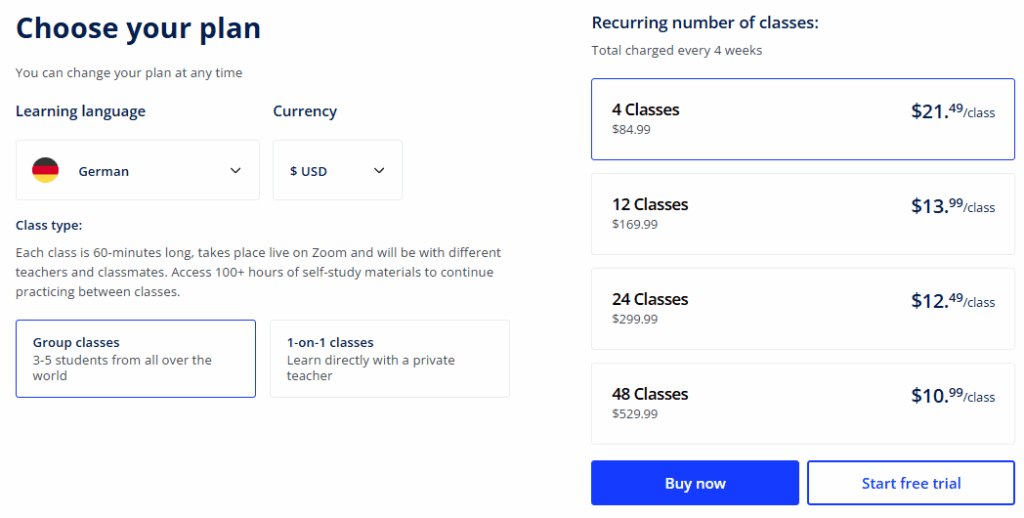Image resolution: width=1024 pixels, height=518 pixels.
Task: Select the 4 Classes plan
Action: (802, 119)
